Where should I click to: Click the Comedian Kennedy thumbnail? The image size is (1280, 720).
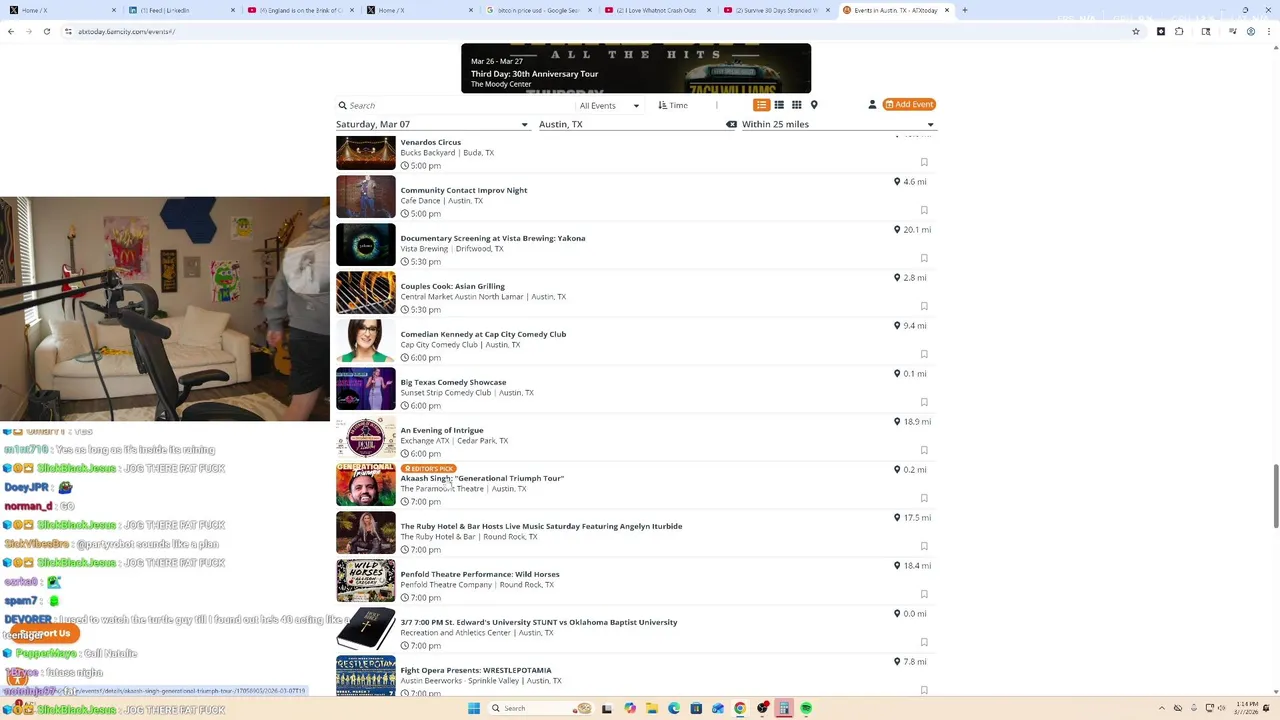tap(366, 341)
